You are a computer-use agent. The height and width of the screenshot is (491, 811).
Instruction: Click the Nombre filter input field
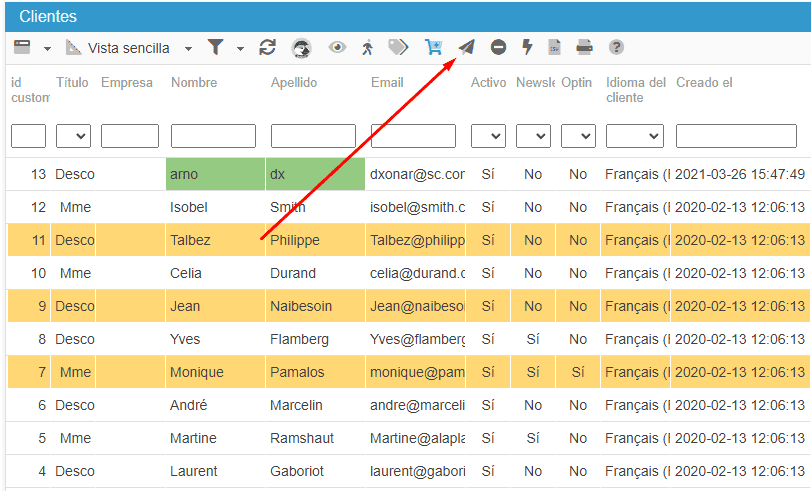(213, 136)
